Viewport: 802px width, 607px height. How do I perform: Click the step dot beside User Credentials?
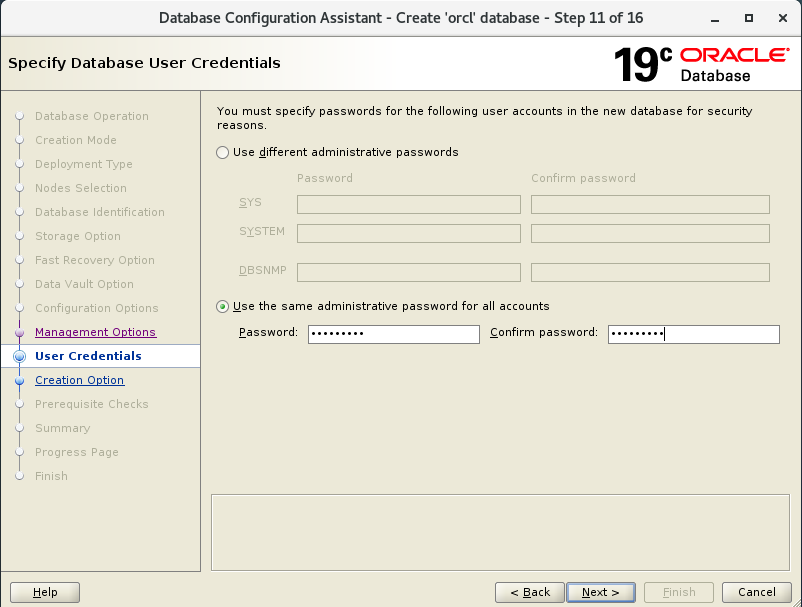(x=18, y=356)
